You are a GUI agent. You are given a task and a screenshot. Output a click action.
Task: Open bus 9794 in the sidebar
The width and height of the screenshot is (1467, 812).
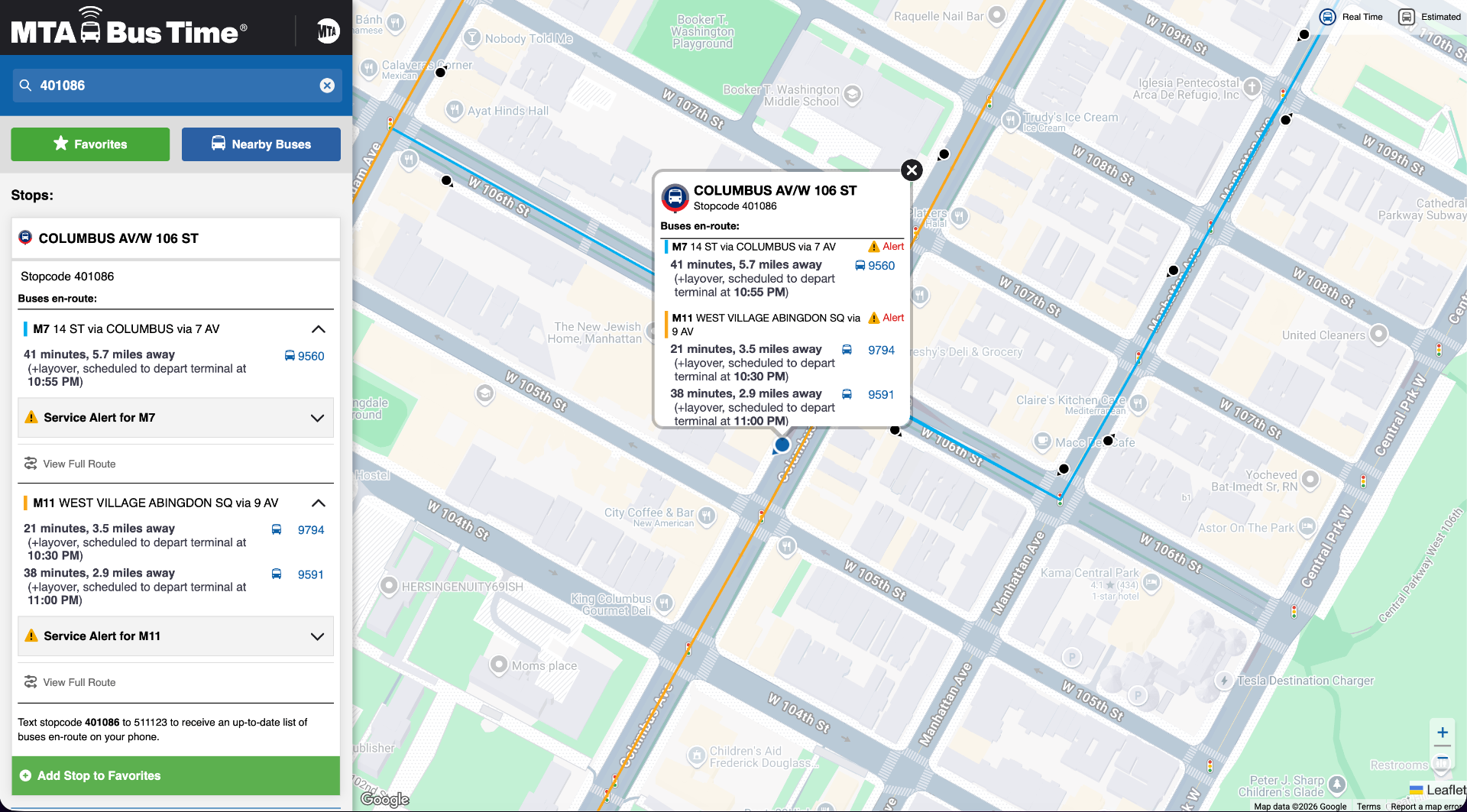311,530
